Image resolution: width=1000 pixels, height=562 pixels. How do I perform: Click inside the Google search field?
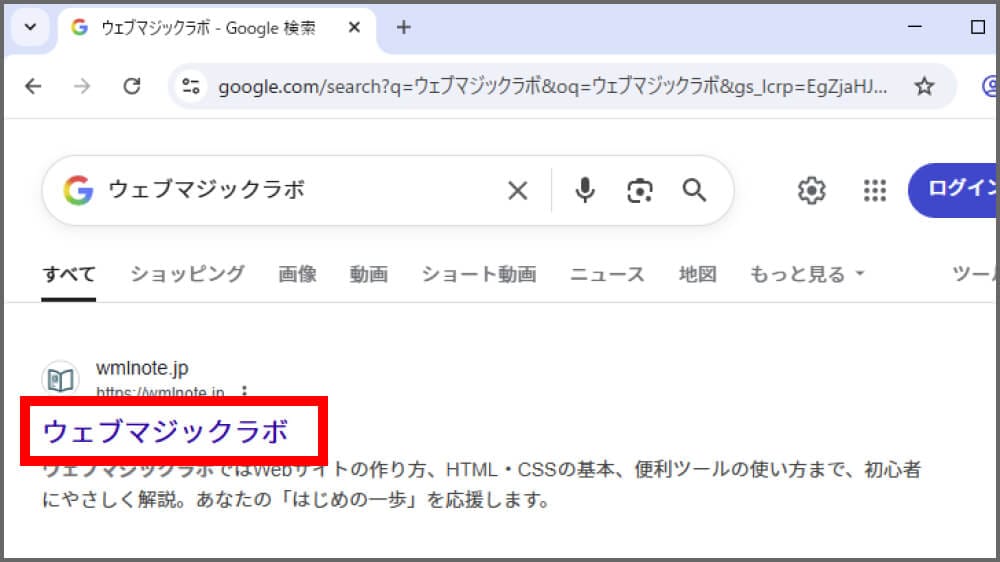(300, 190)
